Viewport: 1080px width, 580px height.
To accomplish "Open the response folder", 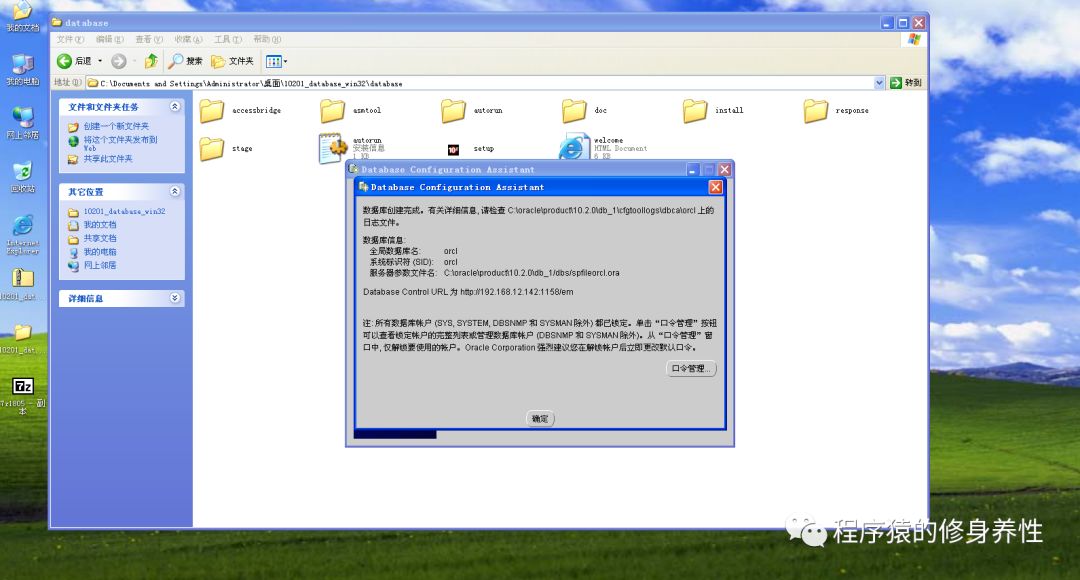I will [817, 109].
